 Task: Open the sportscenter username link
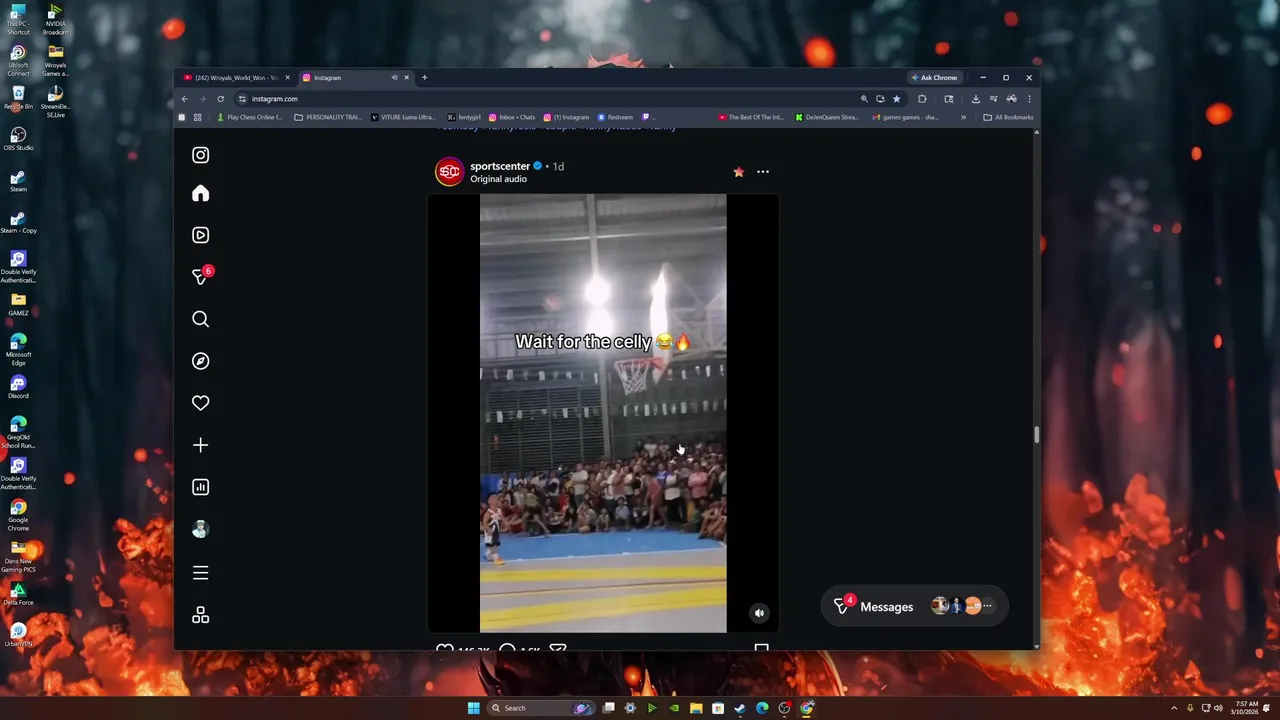tap(500, 166)
